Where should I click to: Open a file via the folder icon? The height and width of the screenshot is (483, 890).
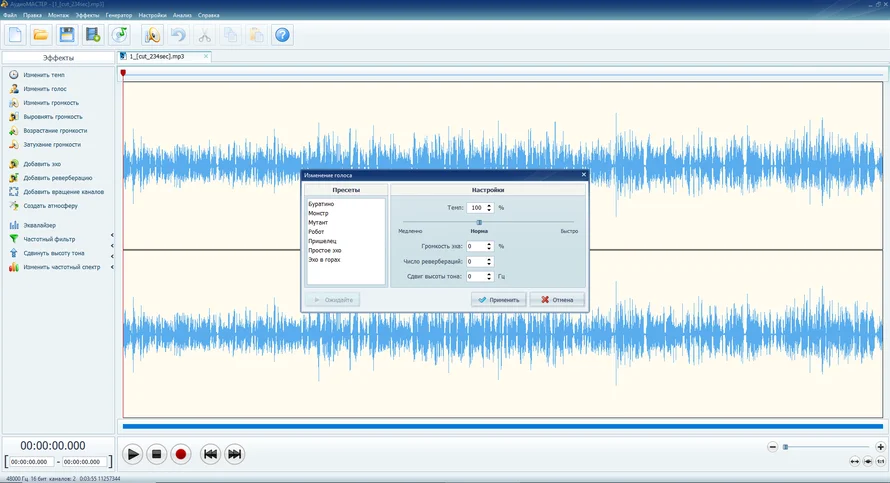pos(41,35)
